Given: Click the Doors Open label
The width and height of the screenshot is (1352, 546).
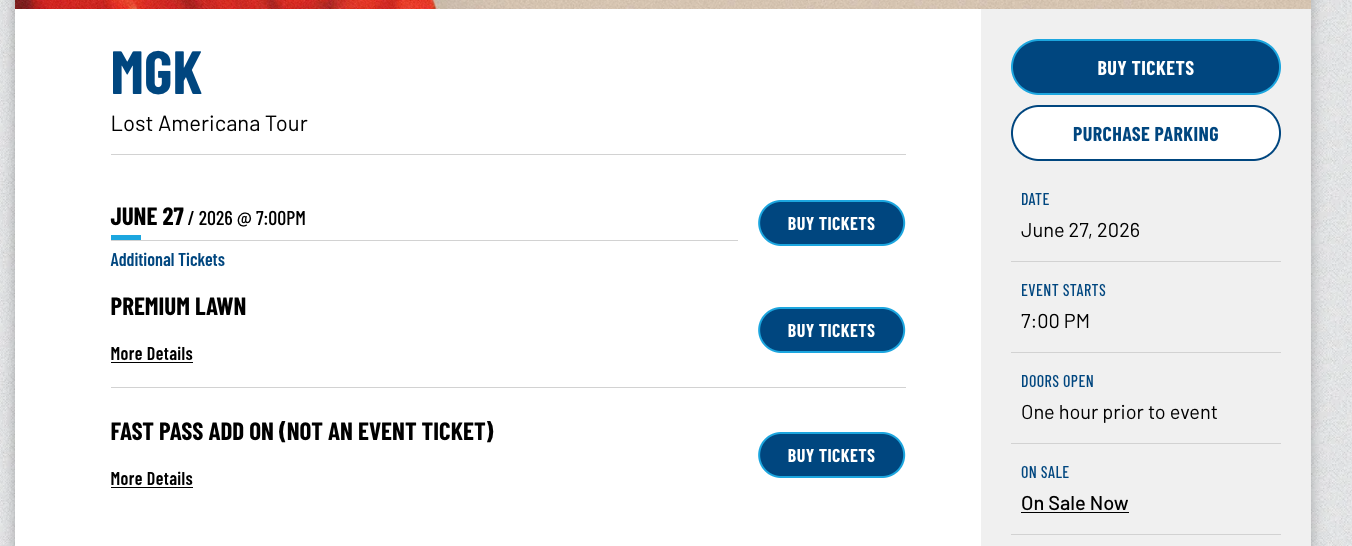Looking at the screenshot, I should (x=1057, y=381).
